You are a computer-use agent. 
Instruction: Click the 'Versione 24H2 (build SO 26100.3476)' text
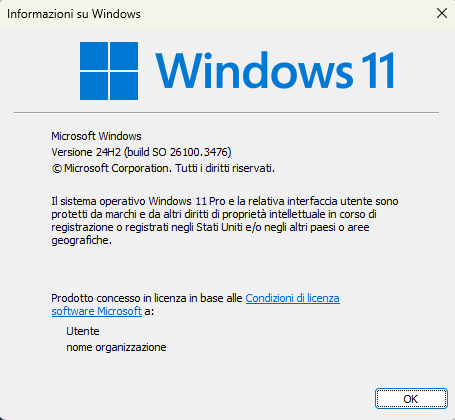pyautogui.click(x=141, y=152)
